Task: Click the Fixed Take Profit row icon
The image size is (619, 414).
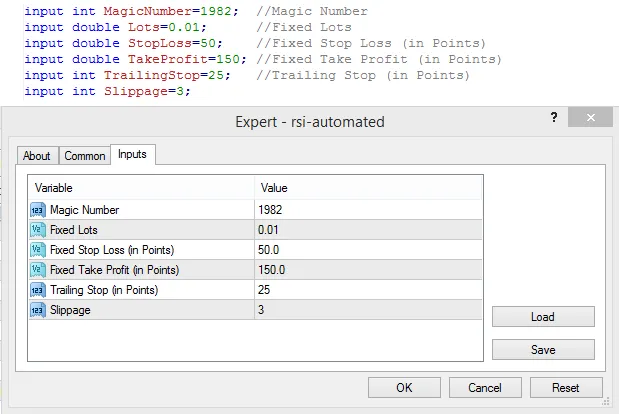Action: point(38,270)
